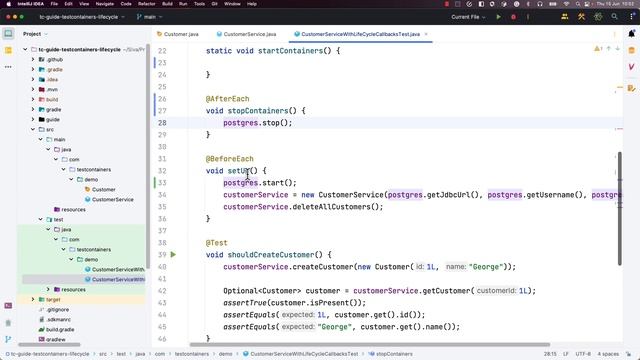The height and width of the screenshot is (360, 640).
Task: Open the View menu
Action: 84,4
